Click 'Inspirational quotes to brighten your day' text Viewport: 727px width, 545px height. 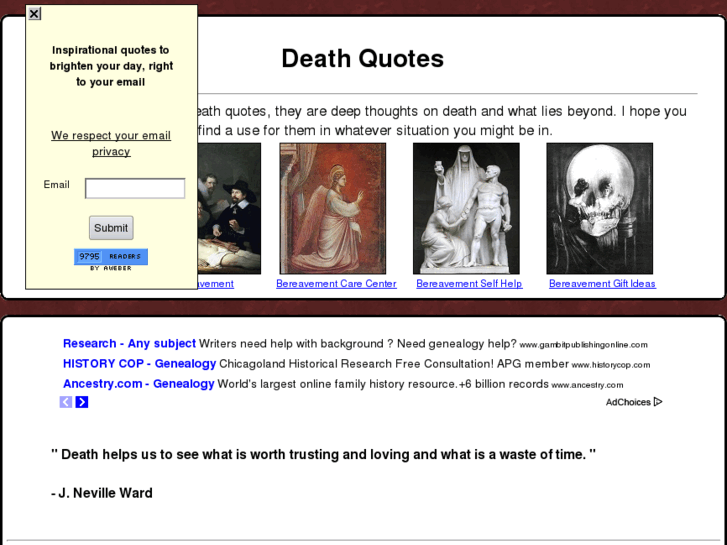click(111, 66)
